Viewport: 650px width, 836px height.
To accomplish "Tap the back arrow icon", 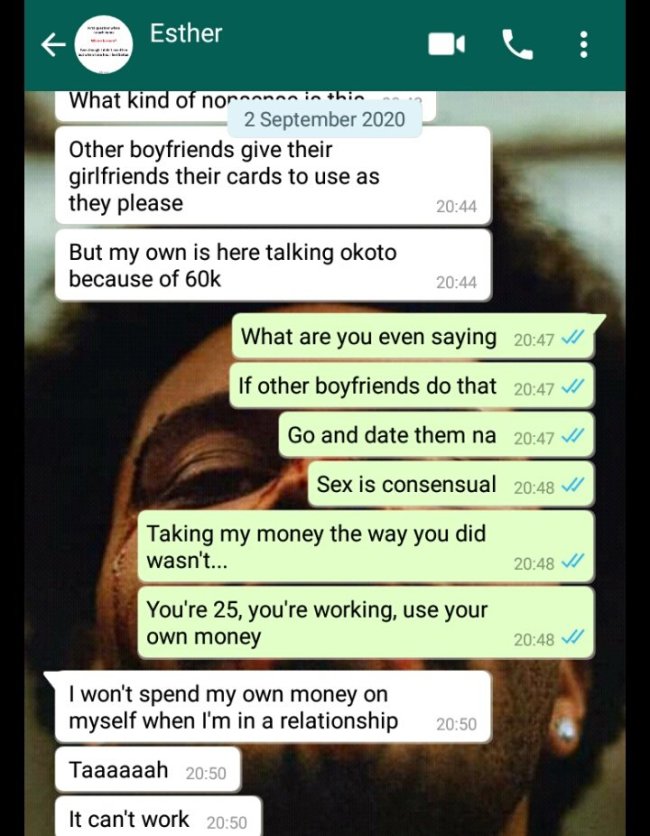I will coord(53,45).
